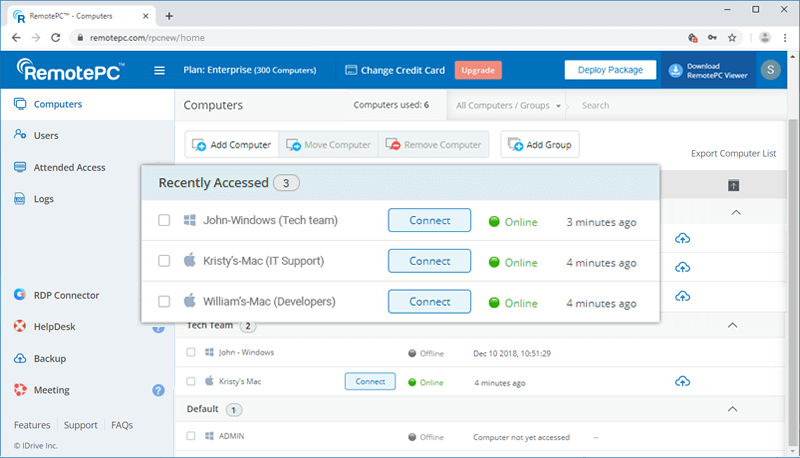Reload the browser page
The height and width of the screenshot is (458, 800).
(x=56, y=38)
